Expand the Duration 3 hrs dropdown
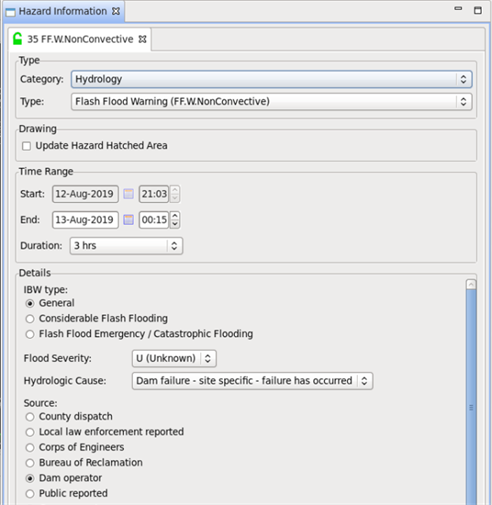The image size is (492, 505). [126, 246]
